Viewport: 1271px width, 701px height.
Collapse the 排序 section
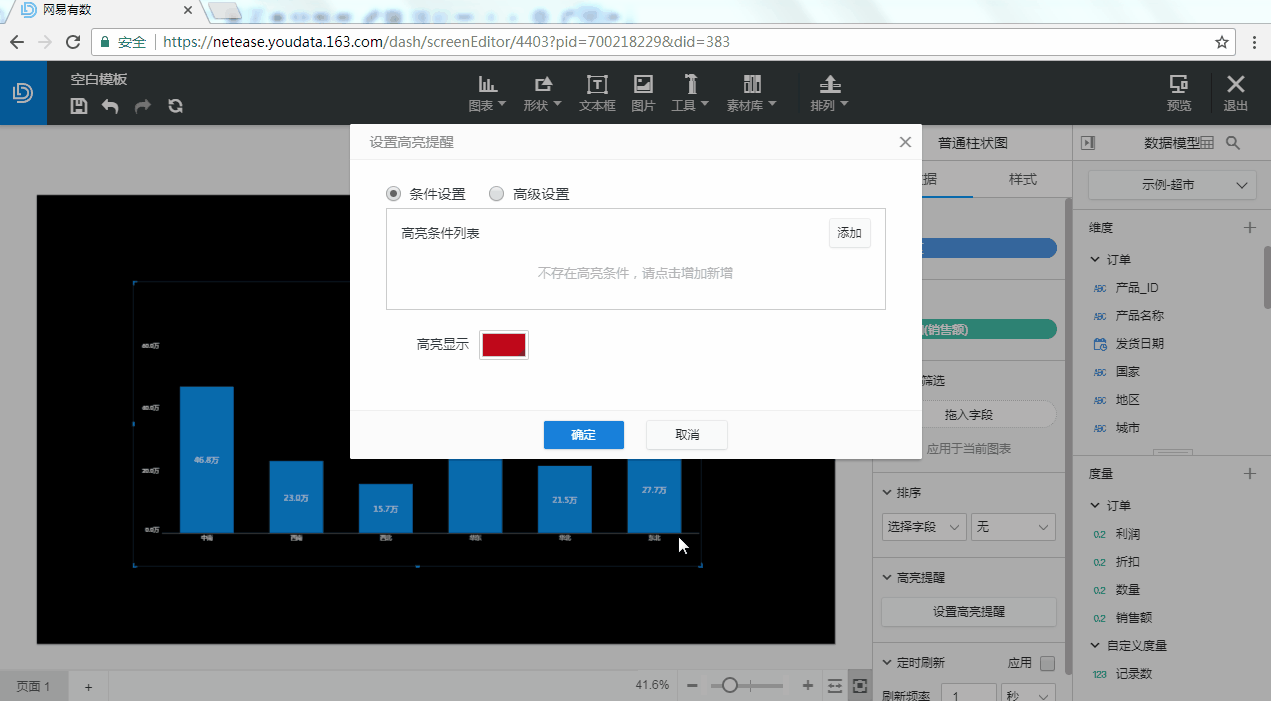(x=887, y=492)
